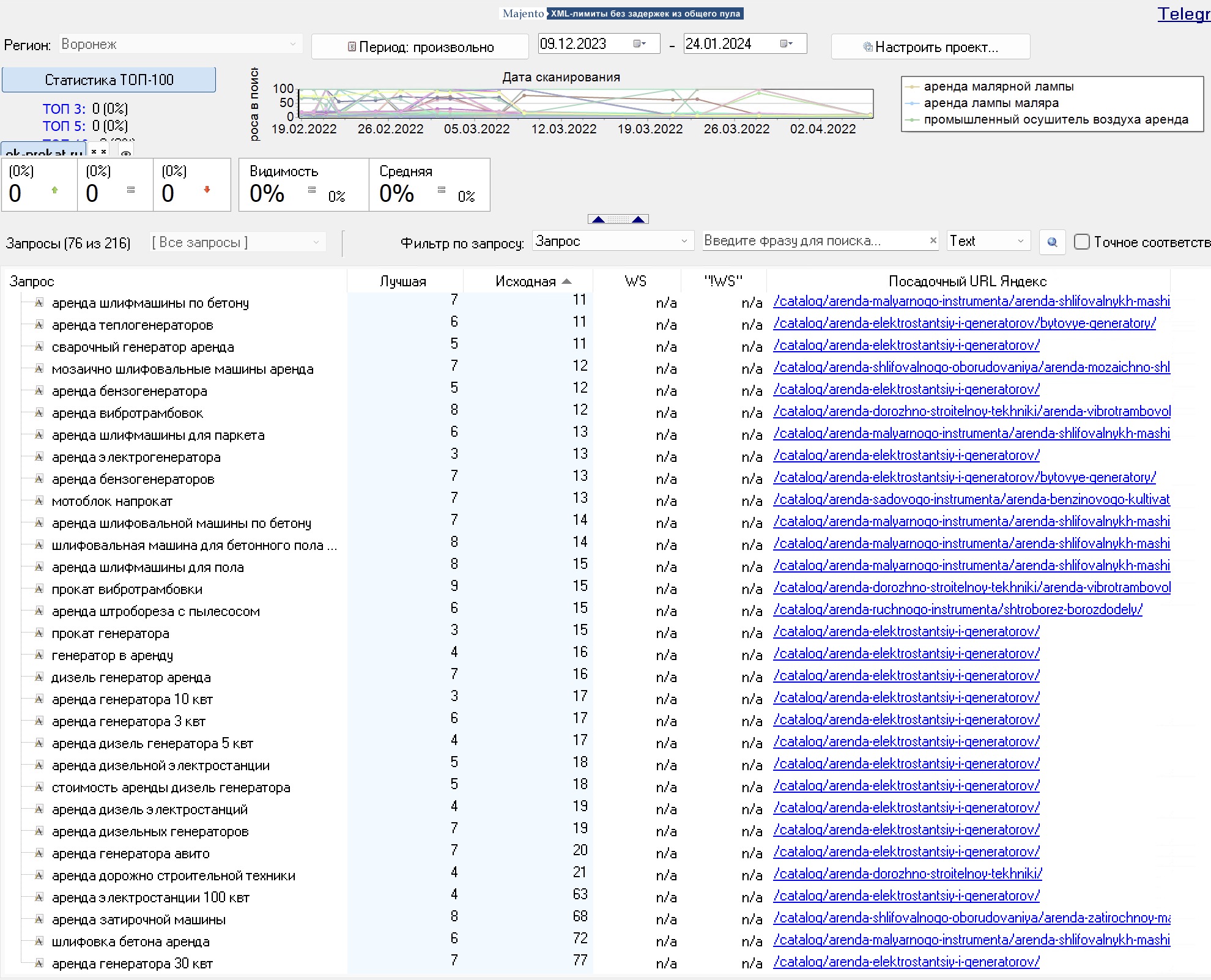Click the 'Настроить проект...' button

(930, 47)
